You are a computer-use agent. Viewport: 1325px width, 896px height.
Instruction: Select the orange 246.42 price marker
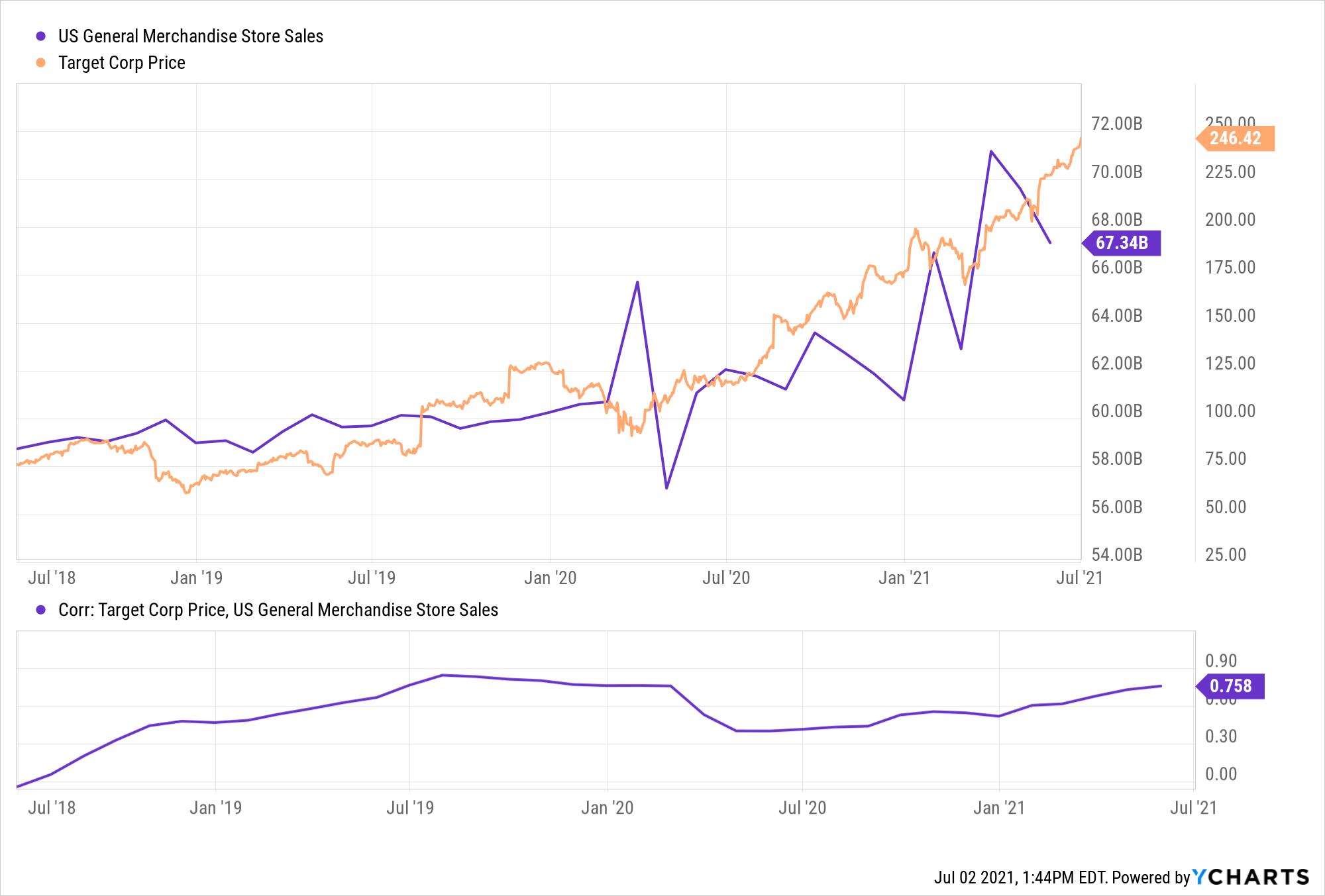pyautogui.click(x=1237, y=138)
